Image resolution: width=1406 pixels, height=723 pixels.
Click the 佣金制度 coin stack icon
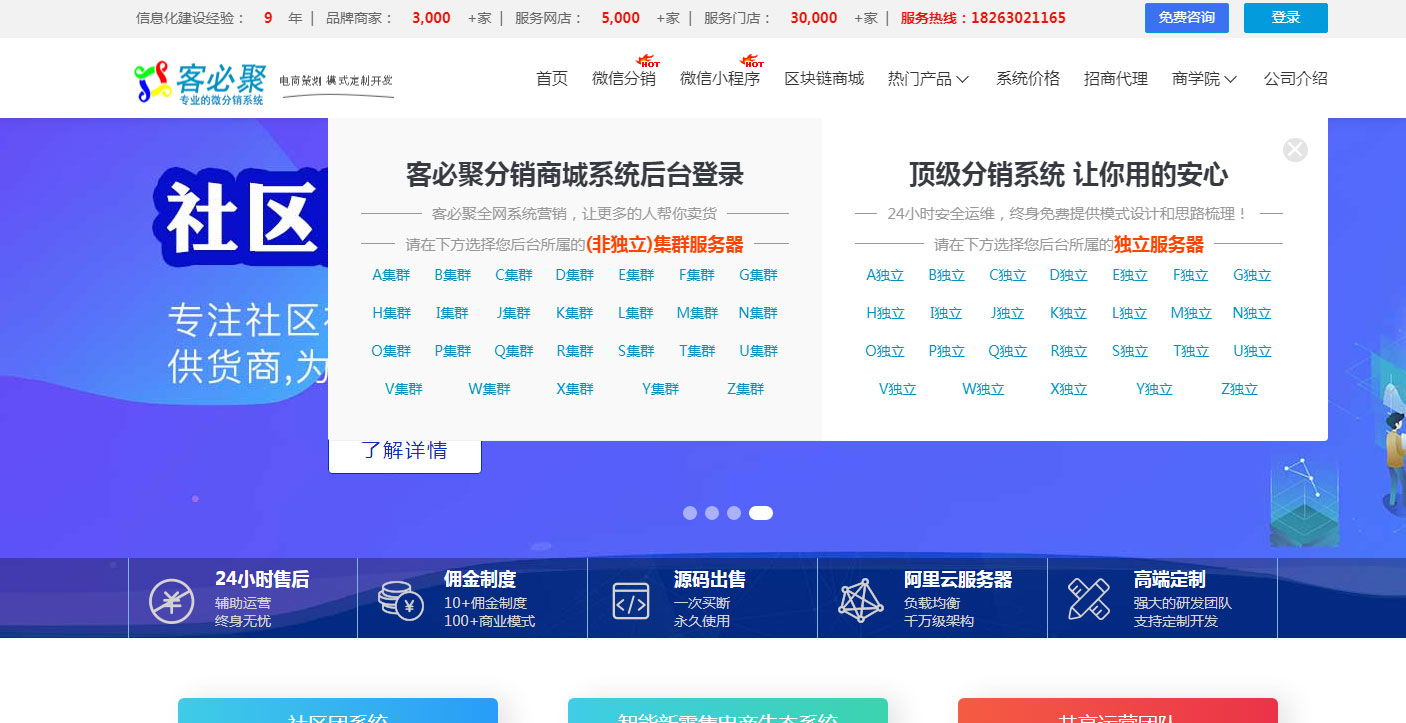pyautogui.click(x=400, y=600)
